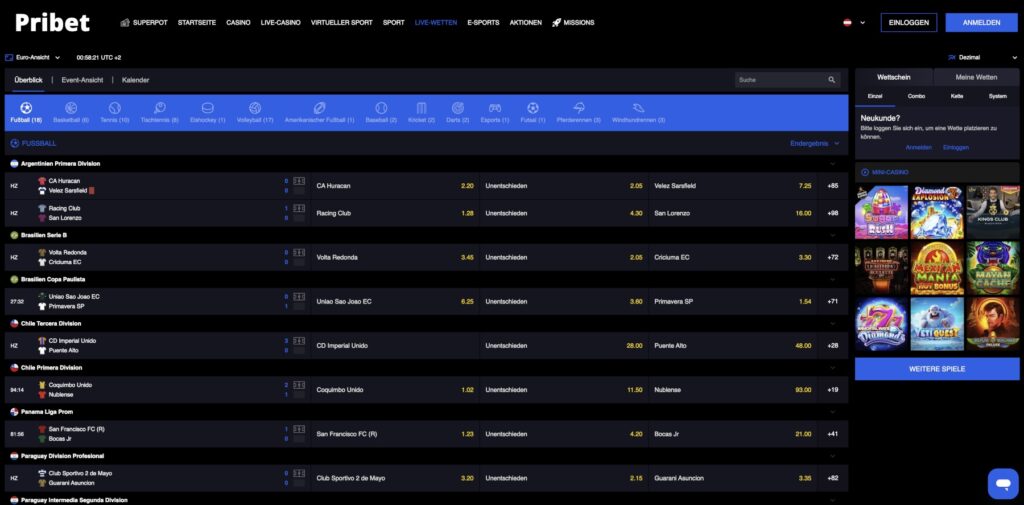Select the Futsal sport icon

pyautogui.click(x=533, y=108)
